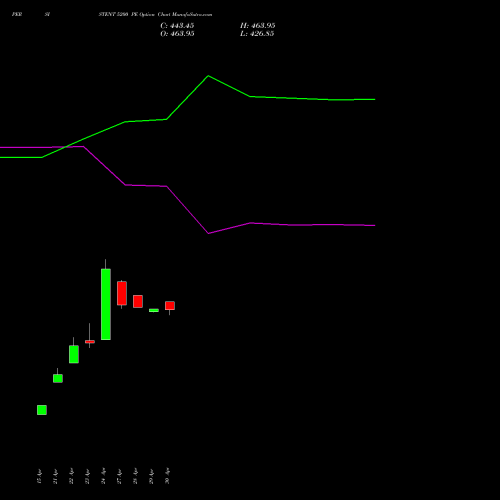Click the open value O: 463.95
The image size is (500, 500).
pos(177,34)
